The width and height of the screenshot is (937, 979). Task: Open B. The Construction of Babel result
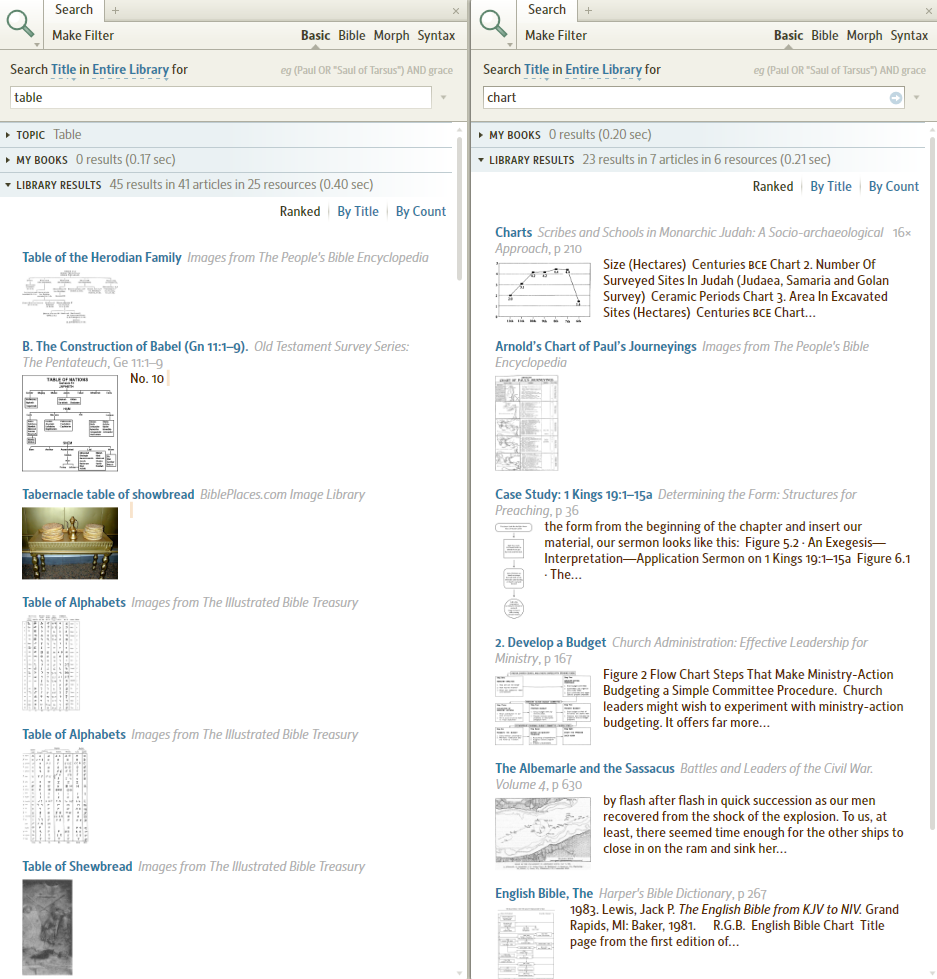click(135, 347)
